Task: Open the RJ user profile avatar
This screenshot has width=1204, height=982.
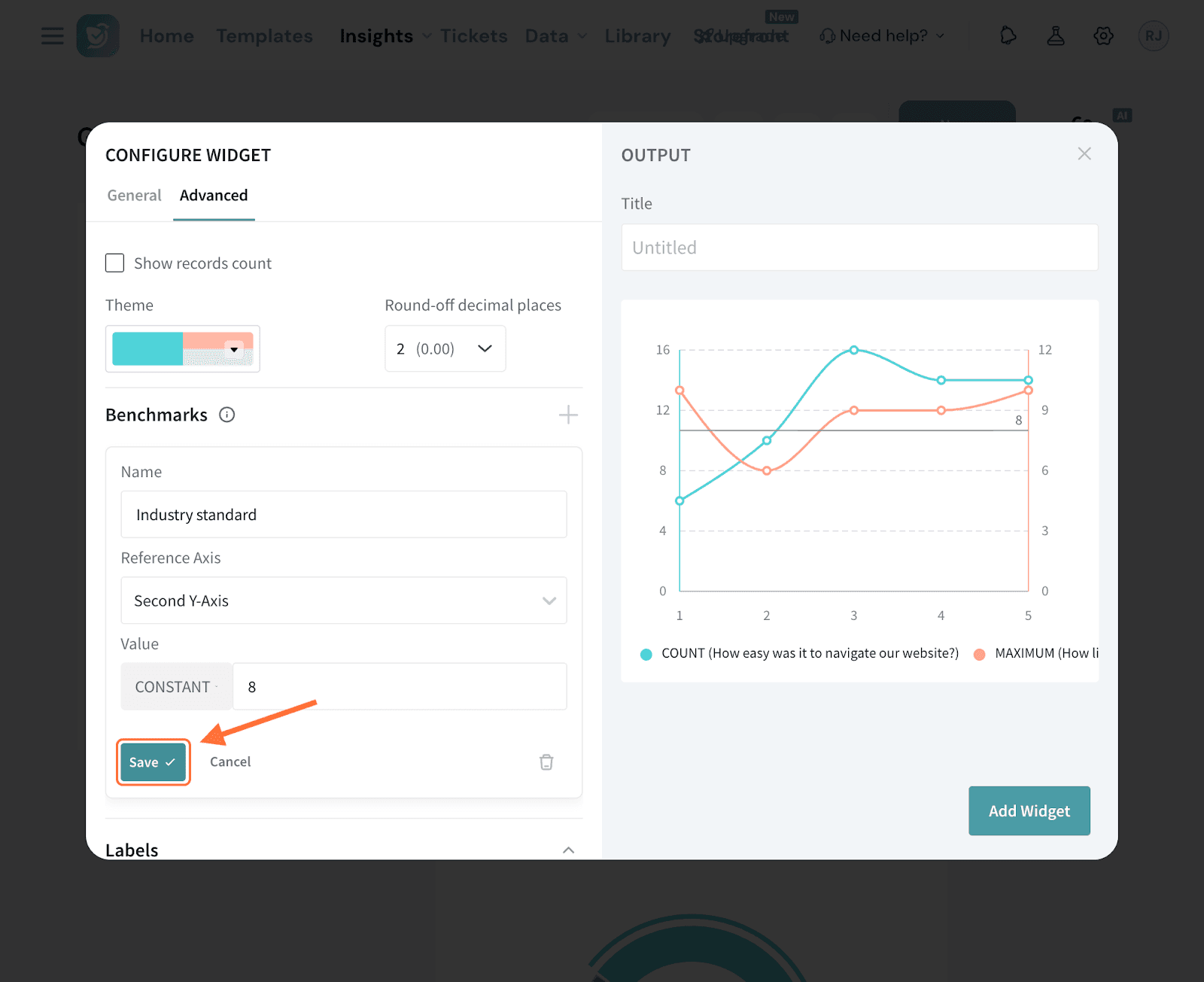Action: [1153, 36]
